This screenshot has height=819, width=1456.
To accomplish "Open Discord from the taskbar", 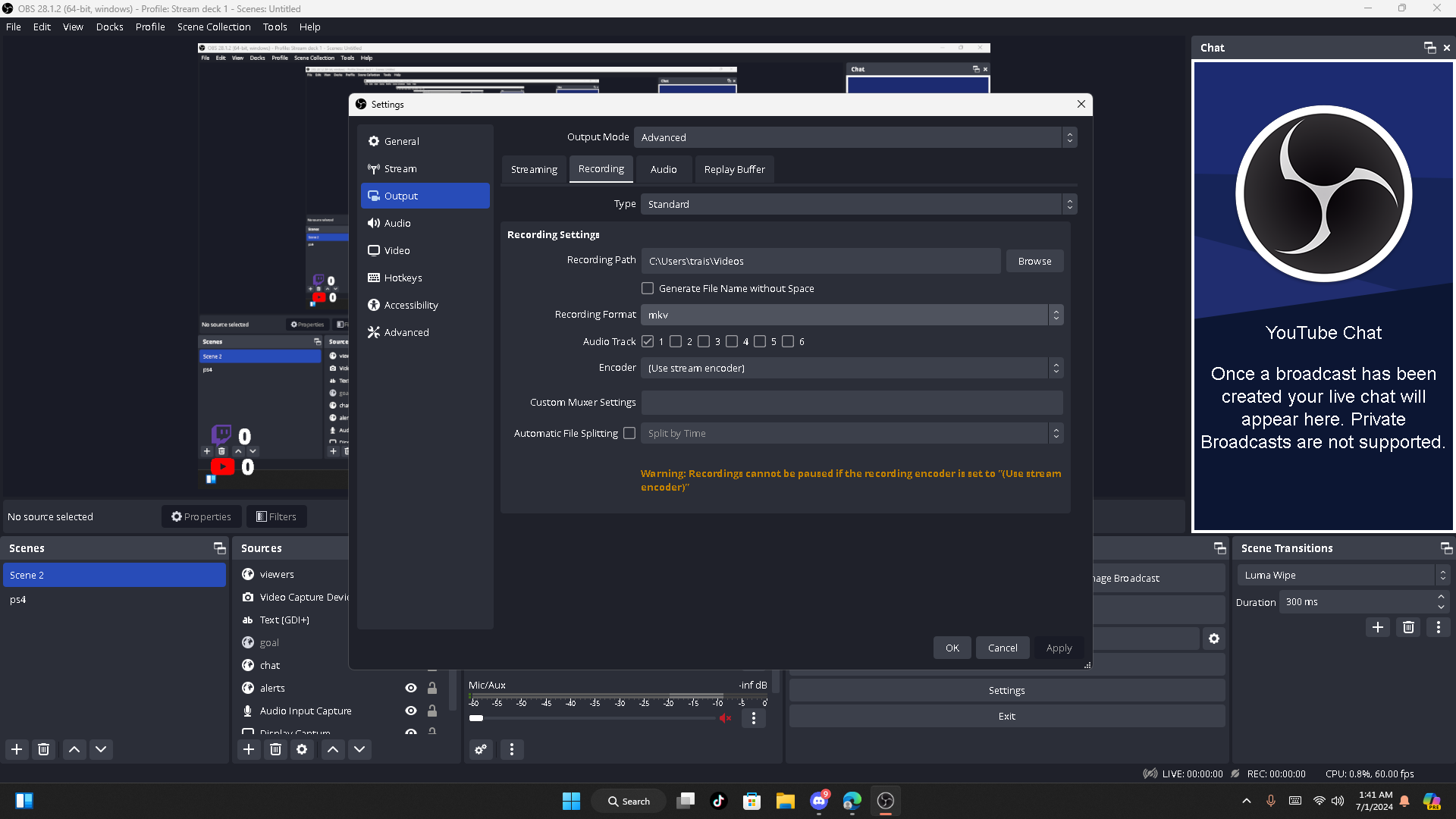I will [x=819, y=801].
